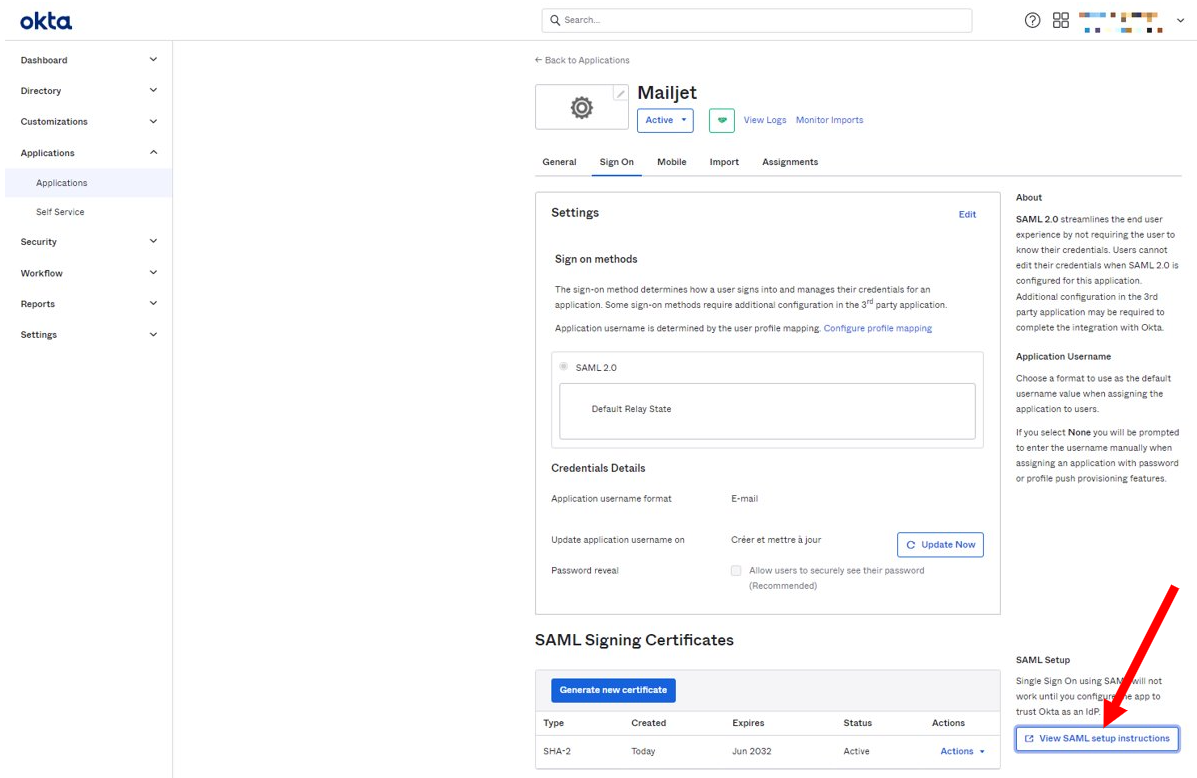Click the SHA-2 certificate type cell
This screenshot has width=1197, height=778.
point(557,751)
